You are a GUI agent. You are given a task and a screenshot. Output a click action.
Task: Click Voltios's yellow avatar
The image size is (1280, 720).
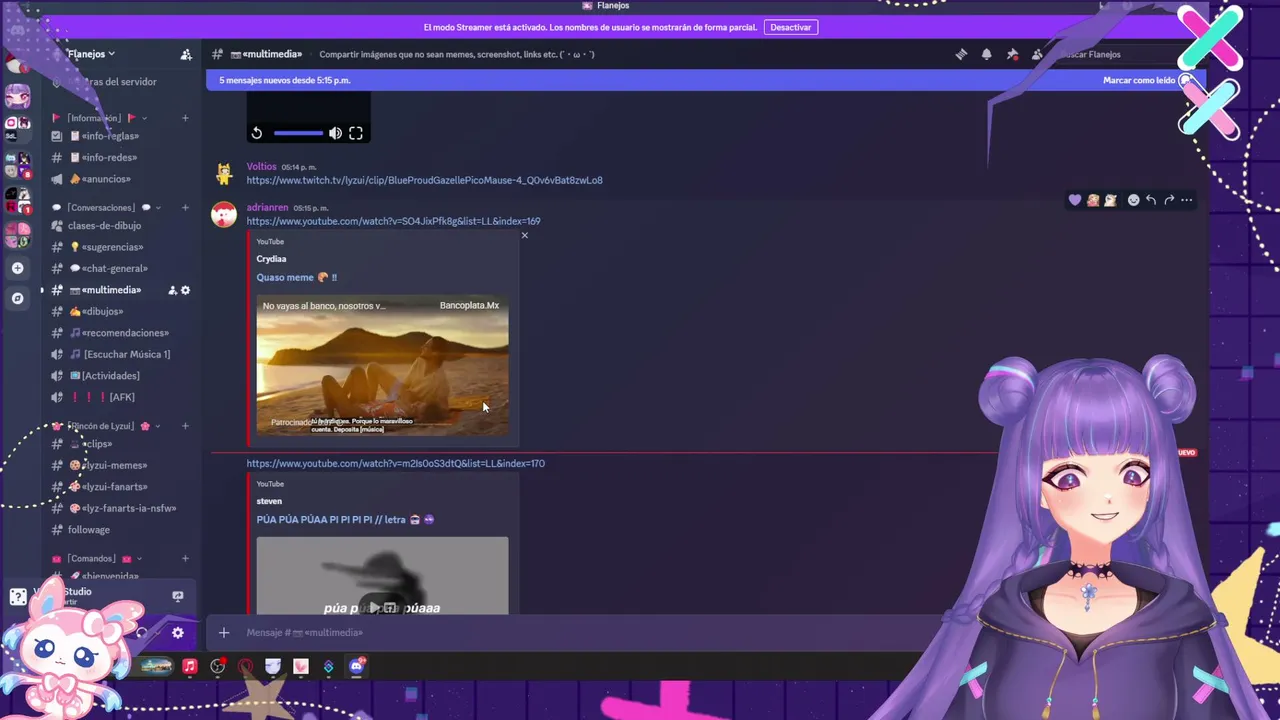click(224, 174)
